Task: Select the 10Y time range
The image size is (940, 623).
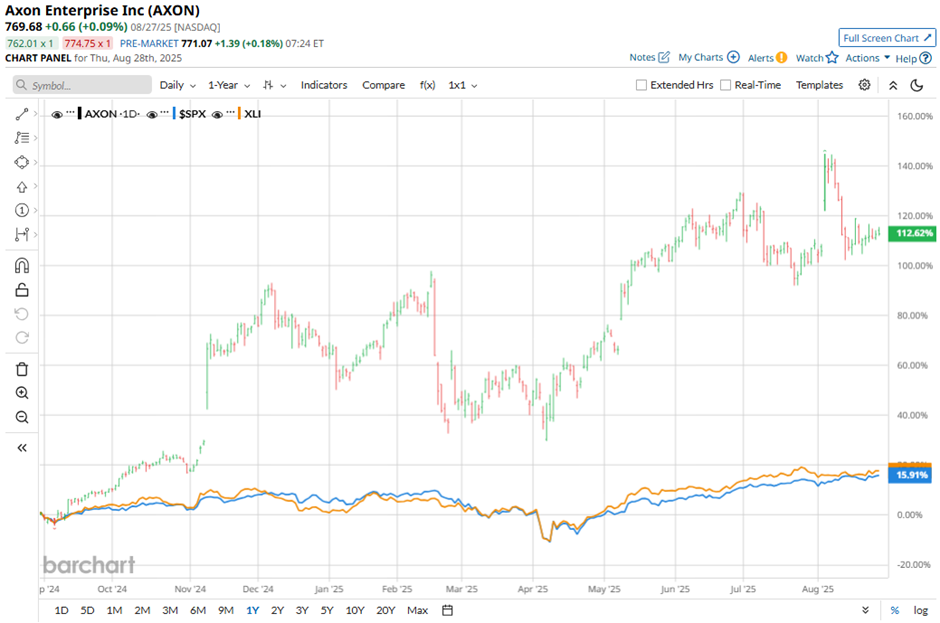Action: pos(355,610)
